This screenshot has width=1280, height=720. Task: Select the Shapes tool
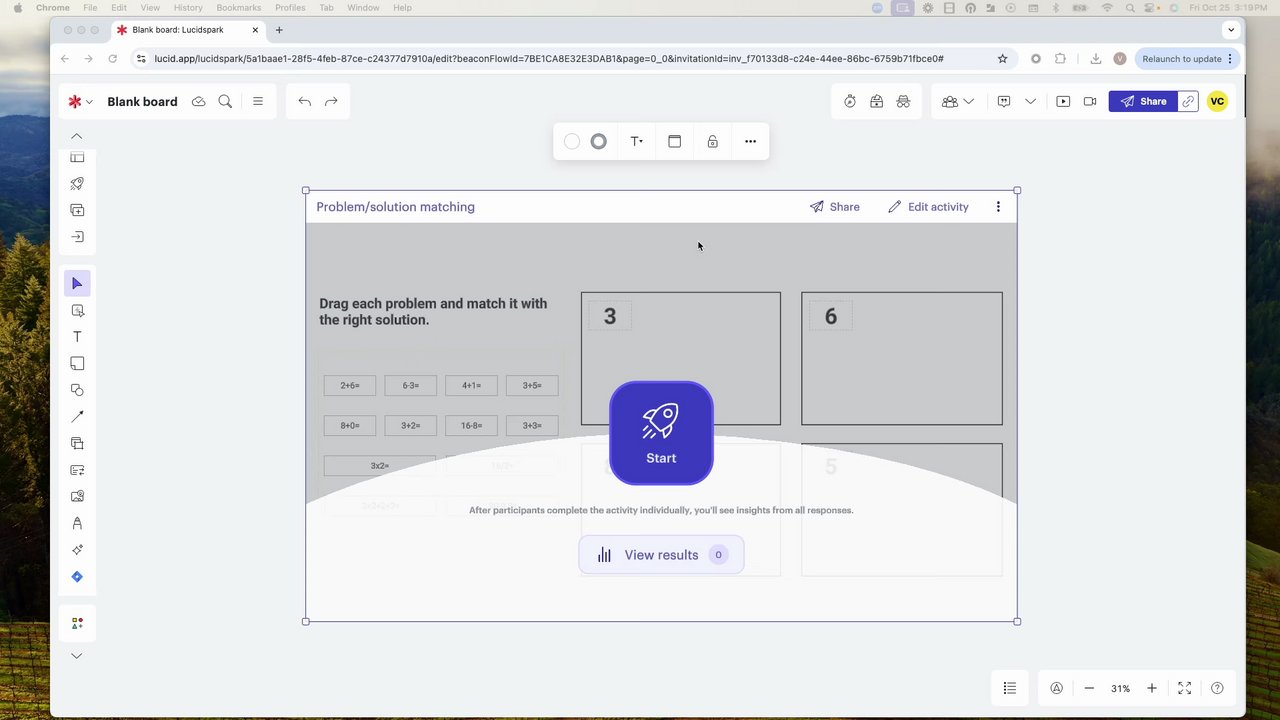[77, 390]
